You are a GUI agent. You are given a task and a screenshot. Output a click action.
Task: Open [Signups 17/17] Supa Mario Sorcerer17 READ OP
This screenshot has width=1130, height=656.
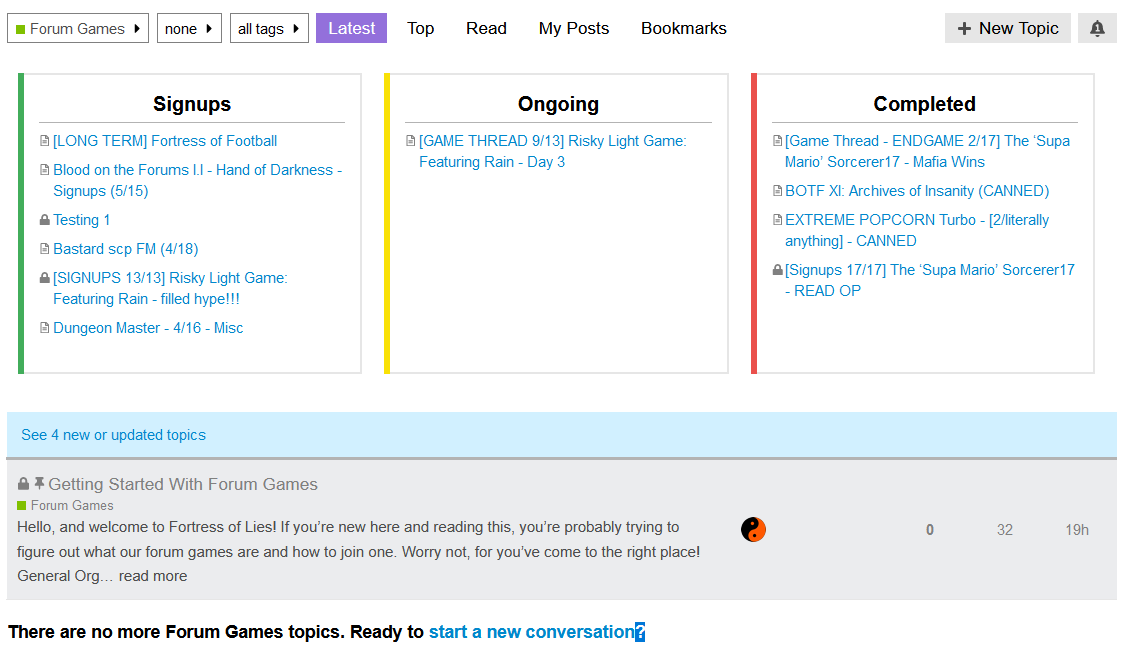930,280
